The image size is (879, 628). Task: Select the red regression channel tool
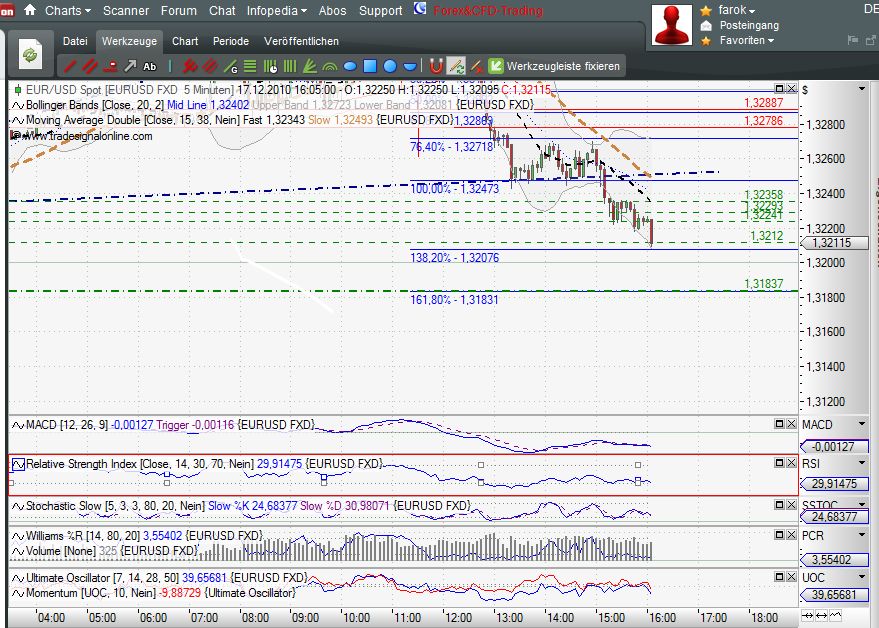pos(210,66)
